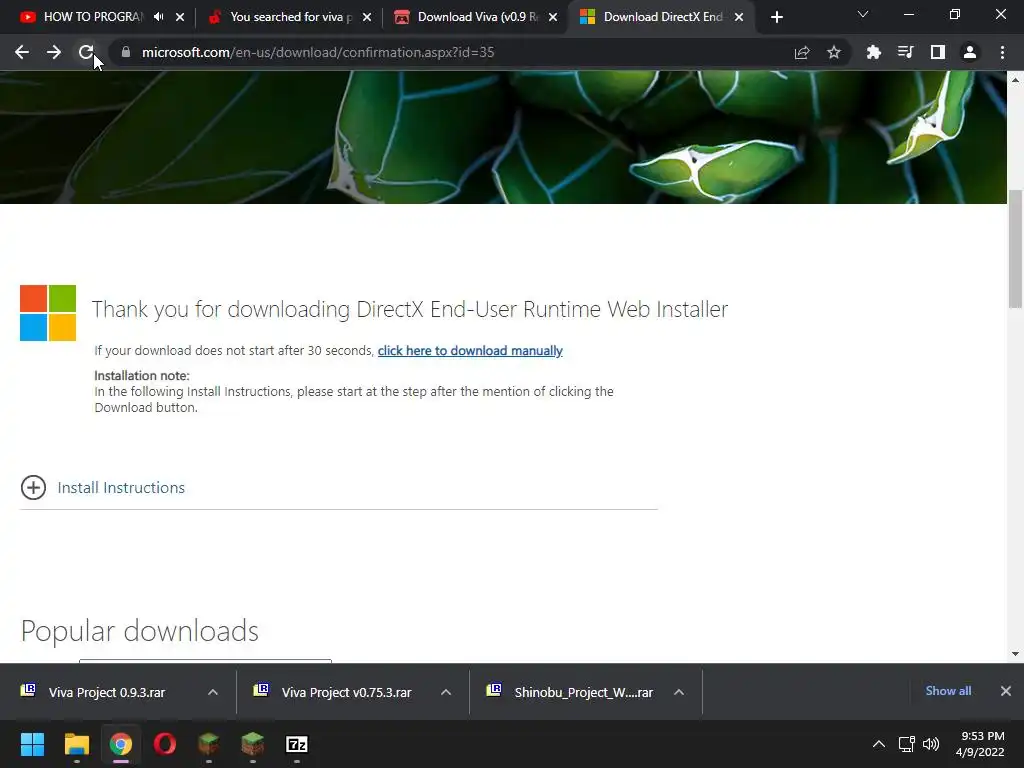This screenshot has width=1024, height=768.
Task: Bookmark this page with the star icon
Action: click(x=834, y=52)
